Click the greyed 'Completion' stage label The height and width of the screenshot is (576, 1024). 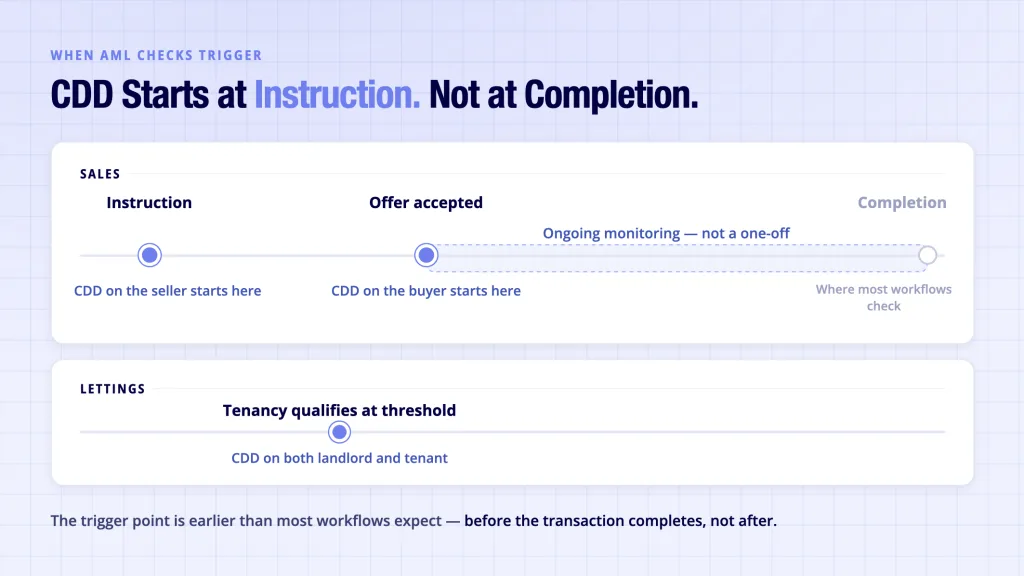click(902, 202)
